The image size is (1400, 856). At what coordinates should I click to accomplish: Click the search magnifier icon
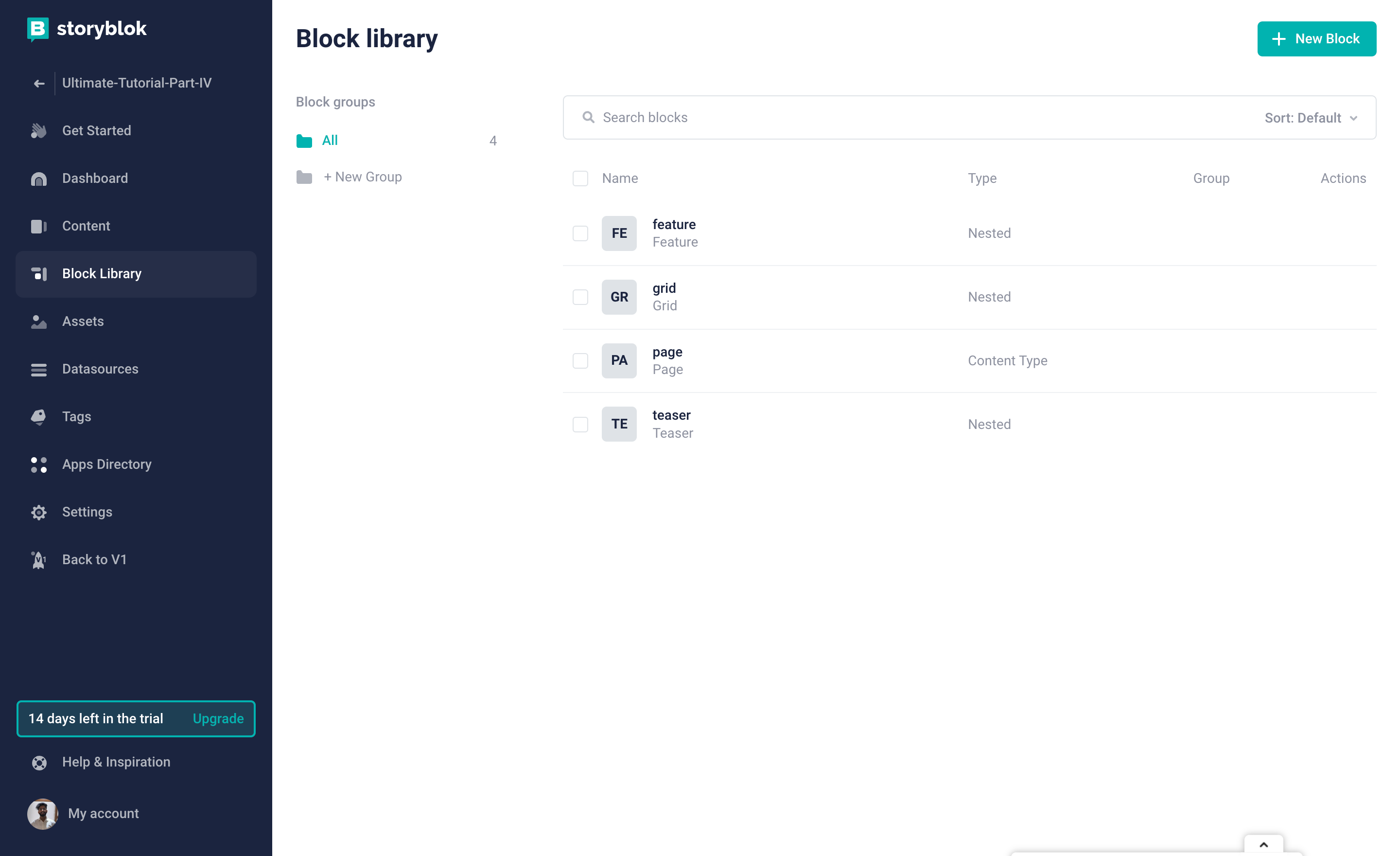tap(588, 117)
